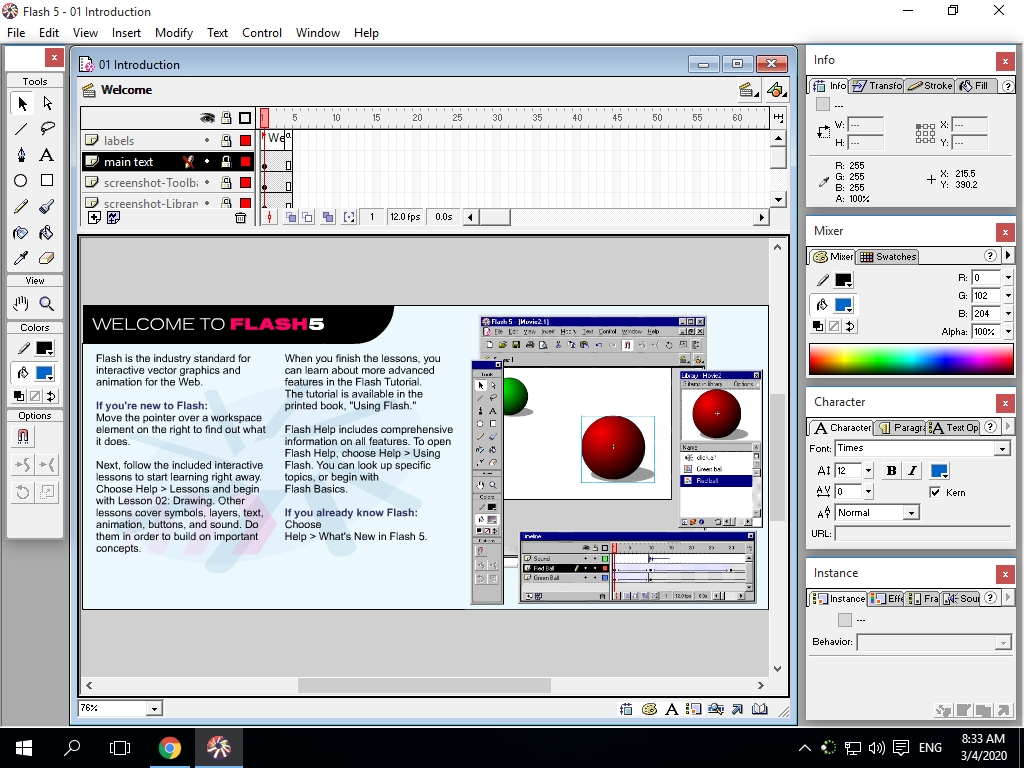Expand the Mixer panel options arrow

pos(1008,255)
